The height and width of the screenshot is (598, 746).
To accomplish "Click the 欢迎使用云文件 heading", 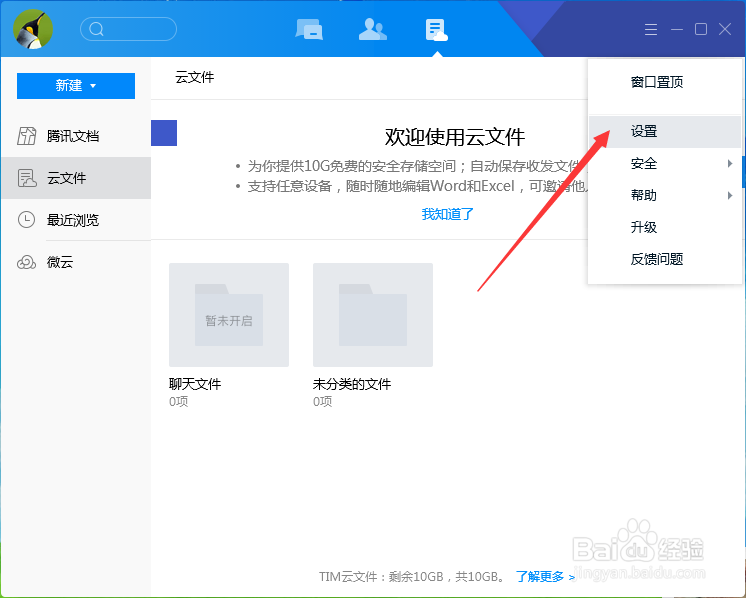I will click(455, 137).
